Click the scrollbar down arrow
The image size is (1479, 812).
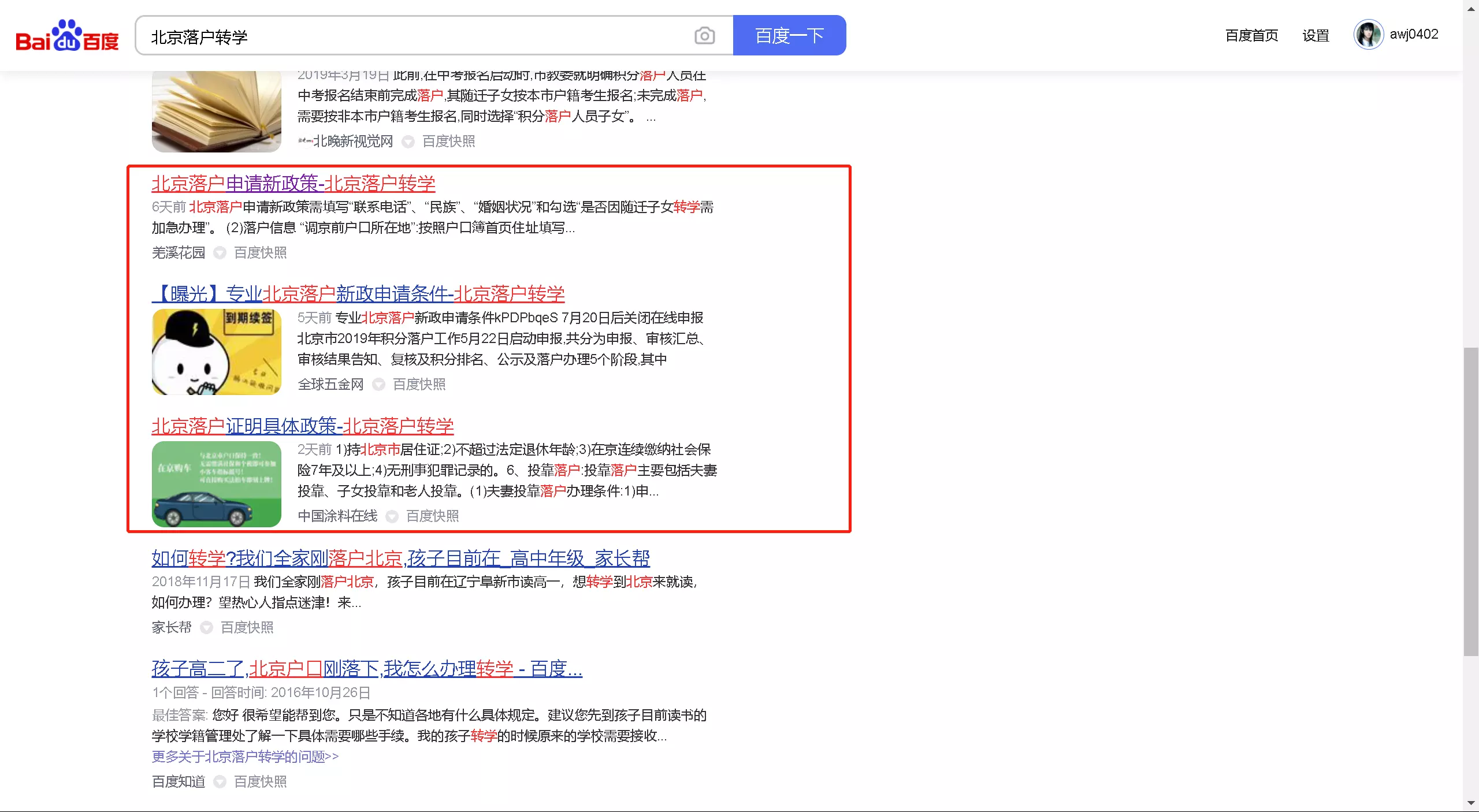click(1471, 804)
